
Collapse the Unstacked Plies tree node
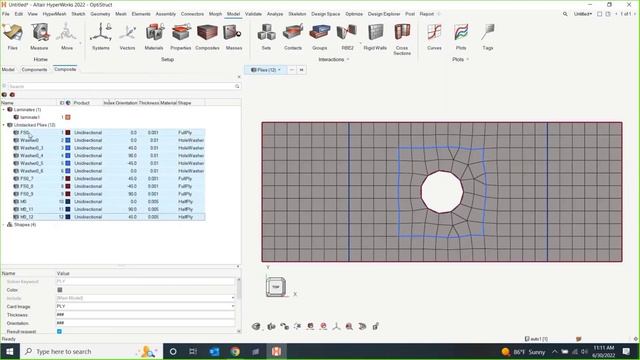[x=4, y=125]
